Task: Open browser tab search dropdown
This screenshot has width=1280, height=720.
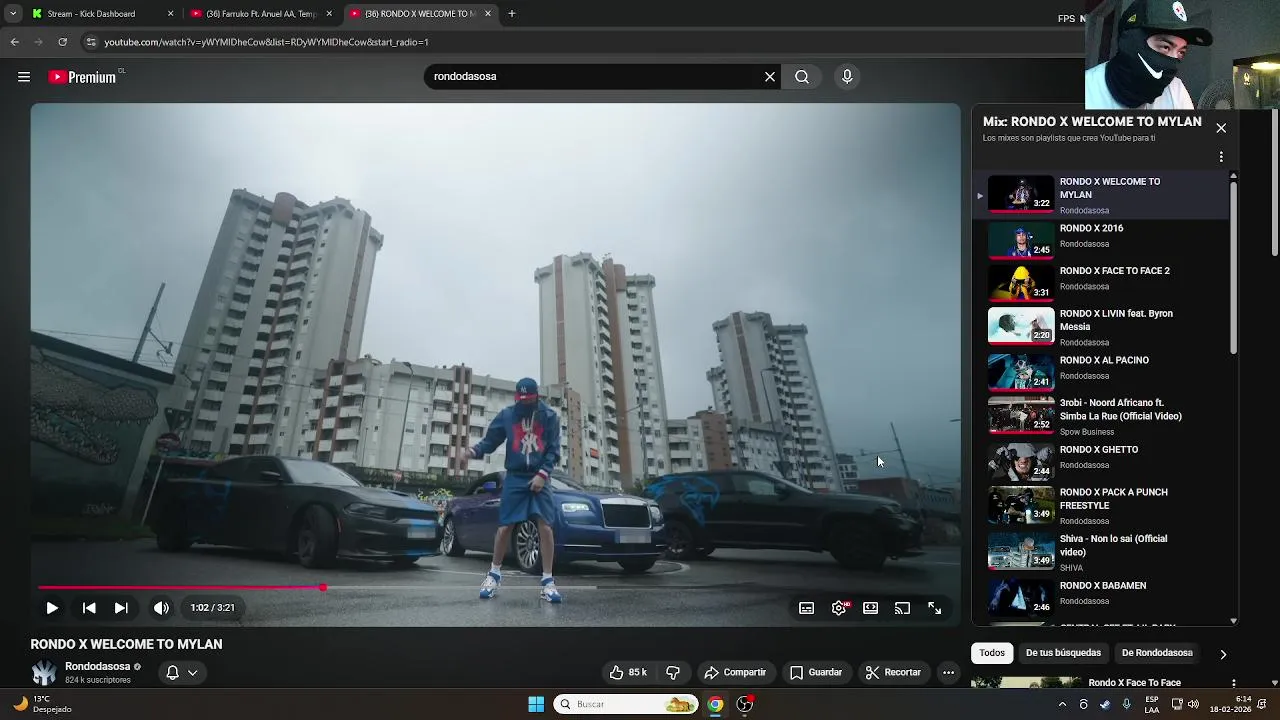Action: pyautogui.click(x=13, y=14)
